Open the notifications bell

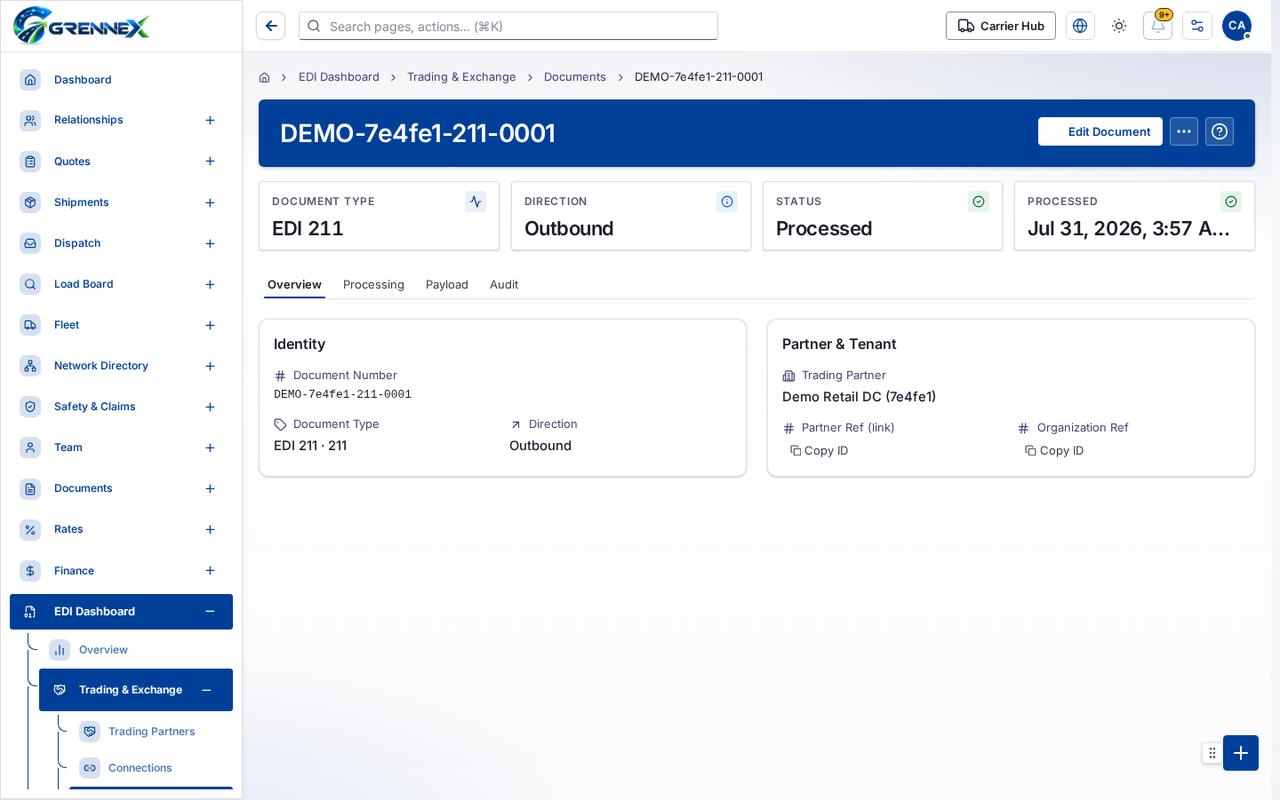click(x=1158, y=26)
